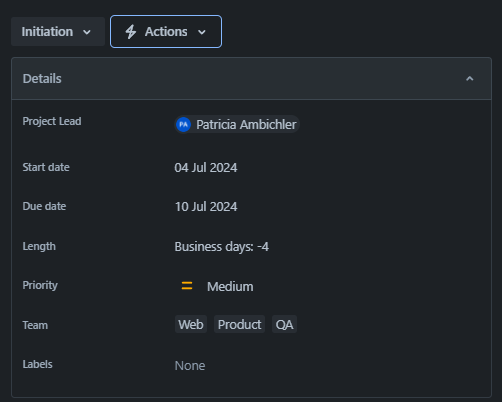Click the PA avatar icon
The image size is (502, 402).
[x=183, y=125]
